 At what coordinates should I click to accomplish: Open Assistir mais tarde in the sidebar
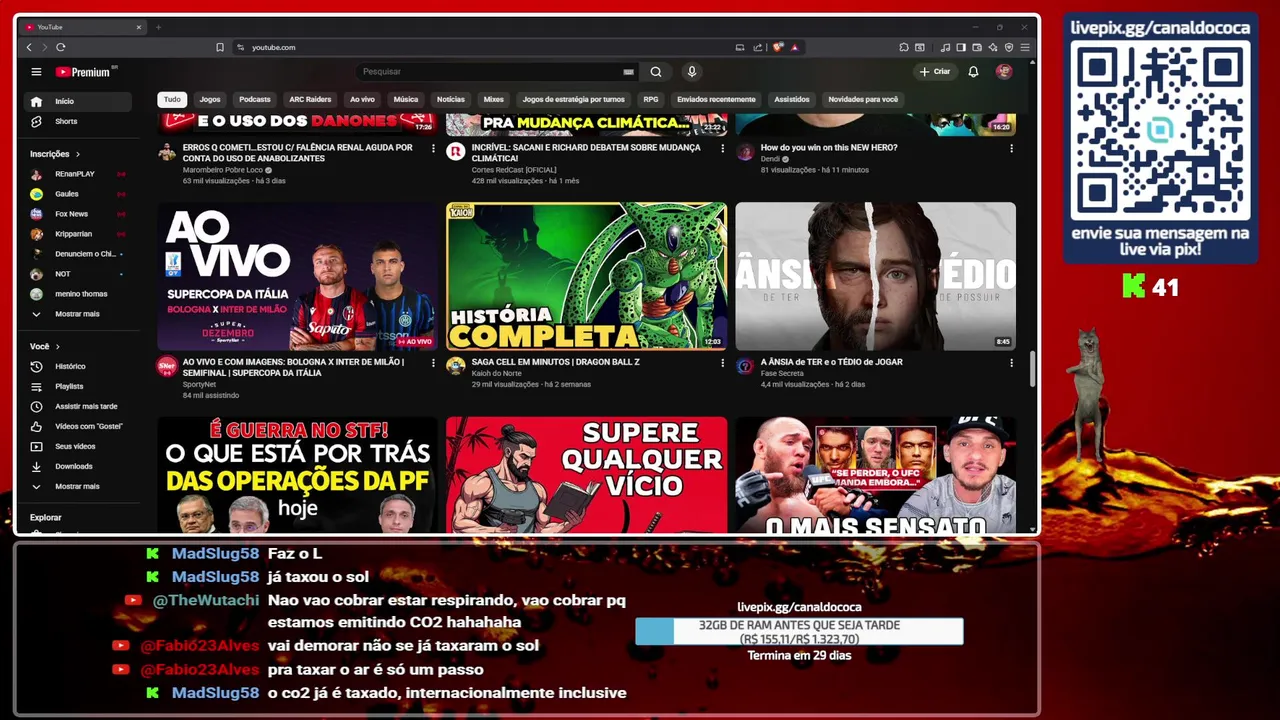coord(77,406)
